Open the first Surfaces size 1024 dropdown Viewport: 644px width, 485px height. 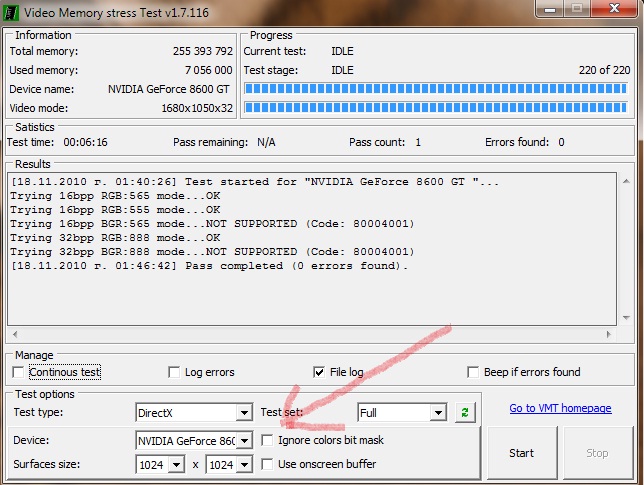point(176,464)
